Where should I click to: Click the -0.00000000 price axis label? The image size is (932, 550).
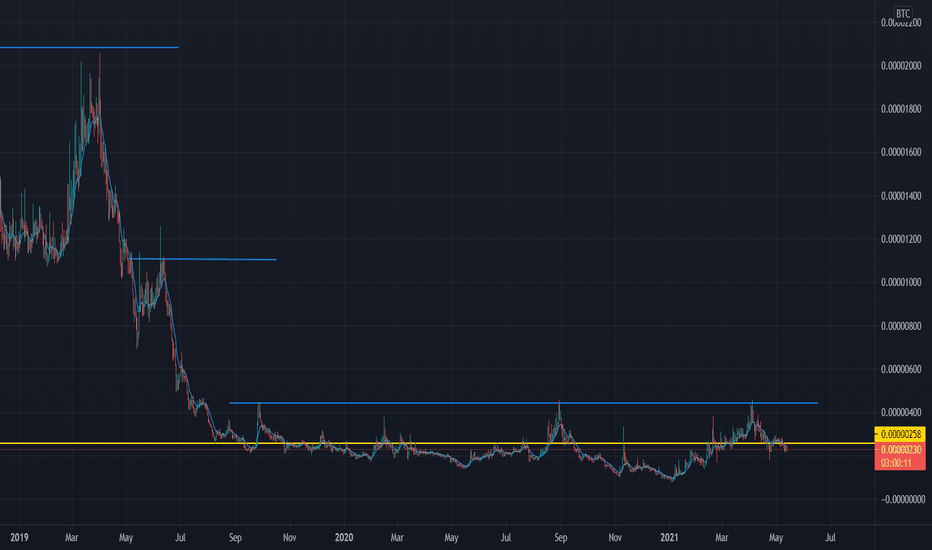901,499
